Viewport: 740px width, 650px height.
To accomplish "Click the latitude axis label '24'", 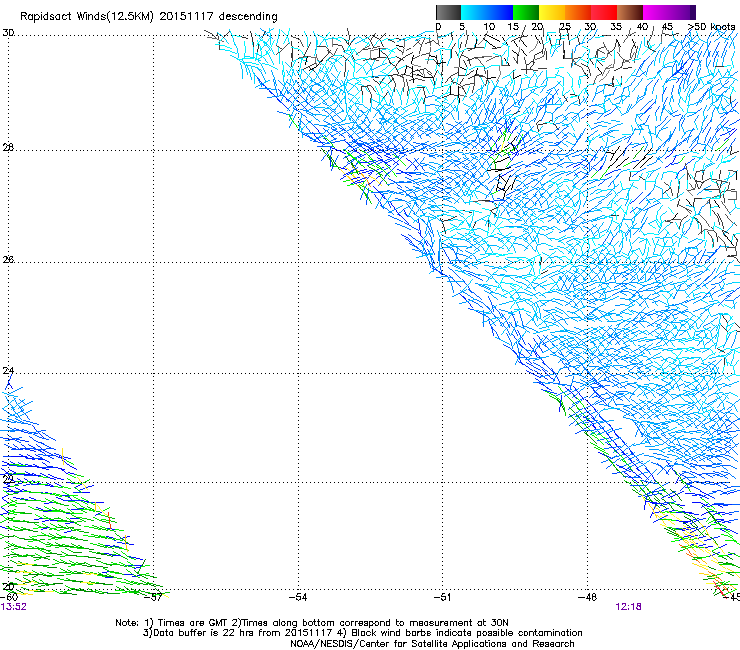I will point(8,371).
